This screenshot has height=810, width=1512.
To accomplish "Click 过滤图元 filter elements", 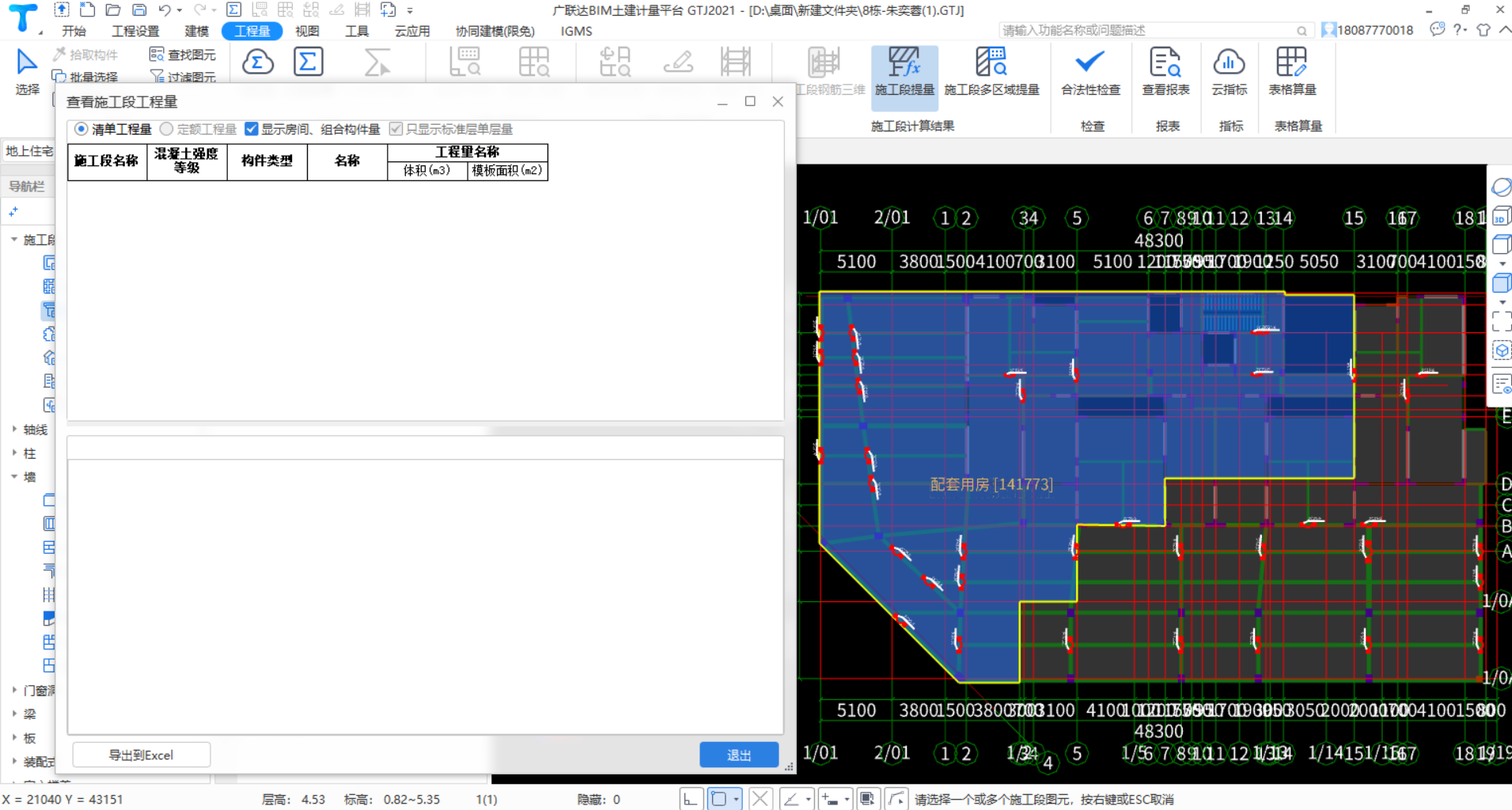I will (x=183, y=77).
